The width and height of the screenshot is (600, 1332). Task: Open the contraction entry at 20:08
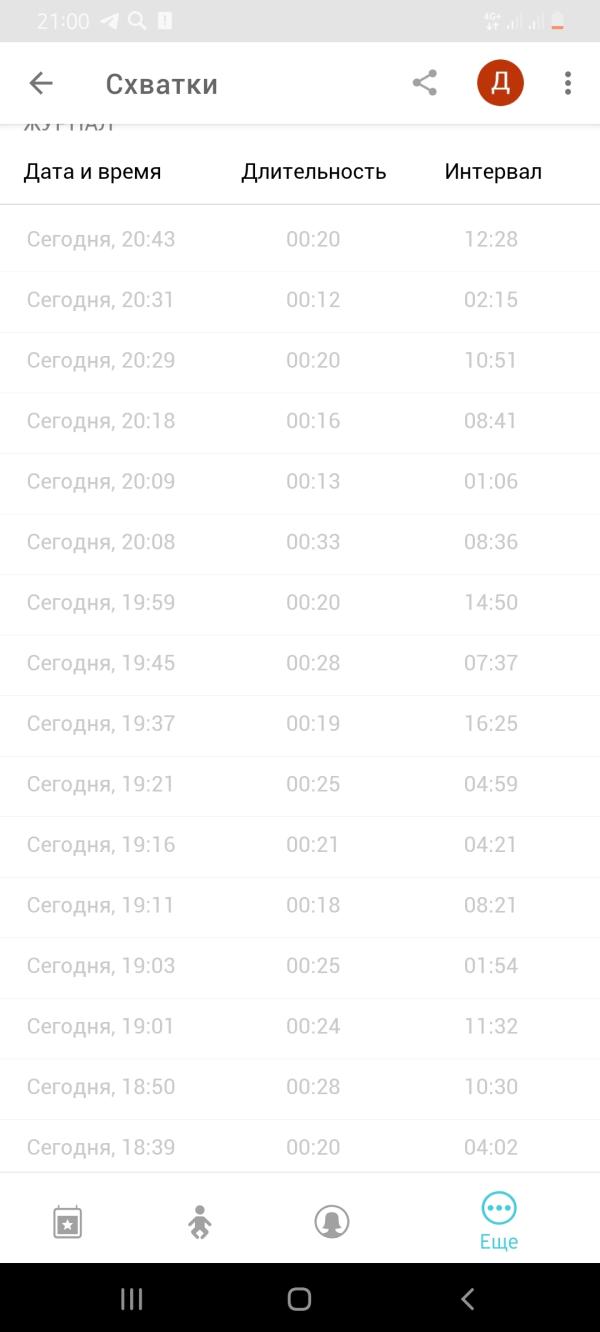(x=300, y=542)
